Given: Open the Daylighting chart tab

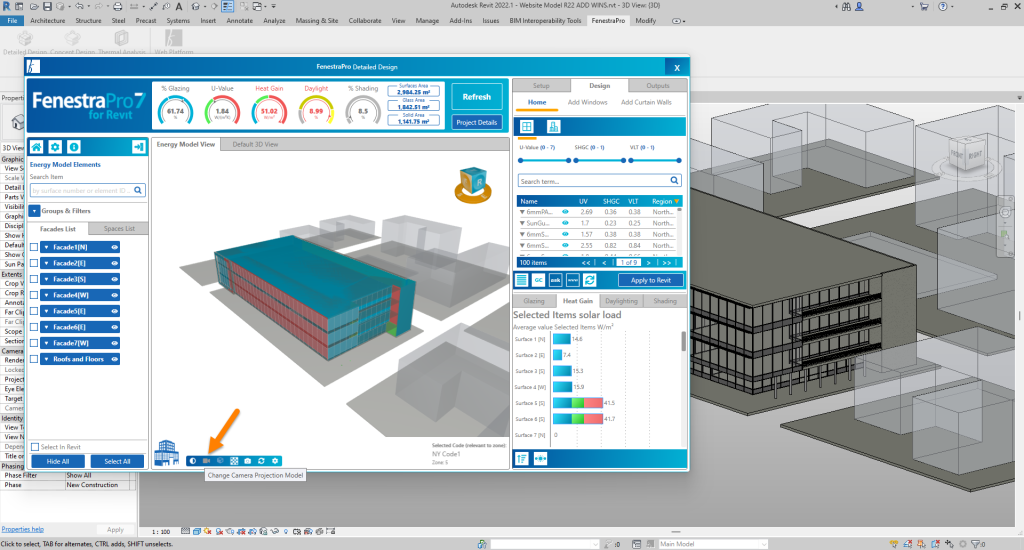Looking at the screenshot, I should pyautogui.click(x=621, y=301).
